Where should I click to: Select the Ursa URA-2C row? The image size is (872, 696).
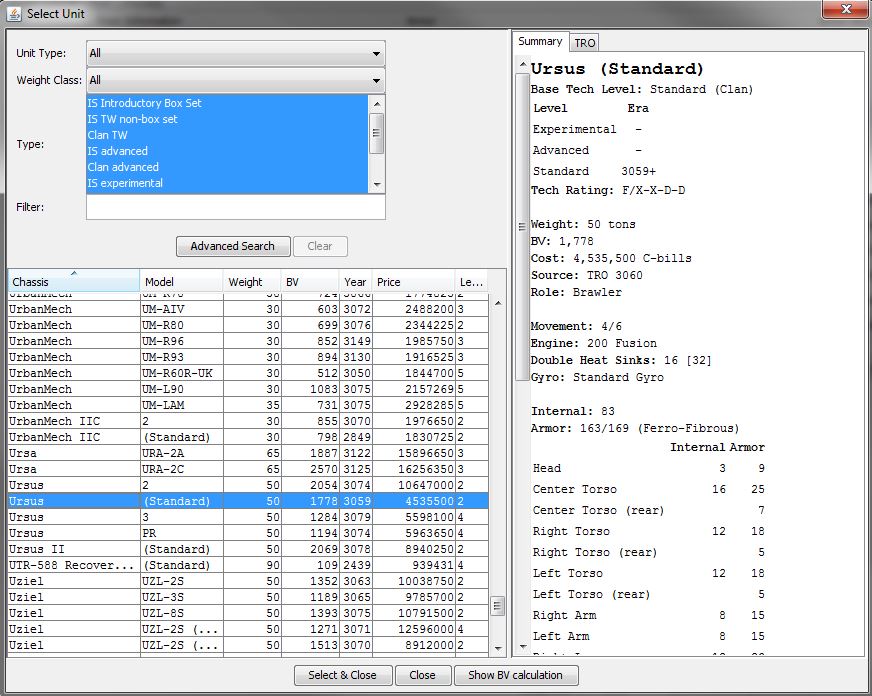(x=248, y=469)
